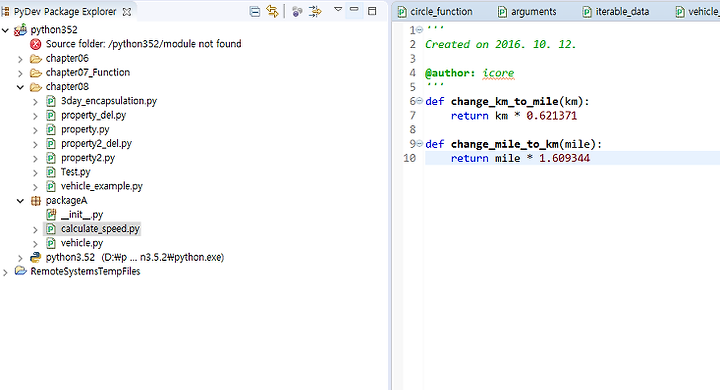This screenshot has width=720, height=390.
Task: Toggle Link with Editor arrows icon
Action: [x=272, y=11]
